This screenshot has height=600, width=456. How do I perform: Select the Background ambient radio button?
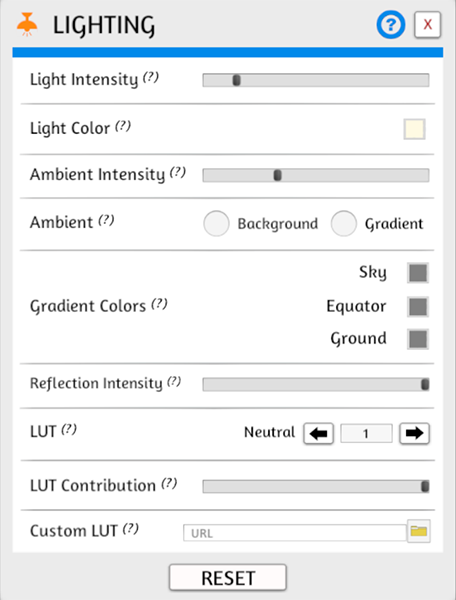216,223
